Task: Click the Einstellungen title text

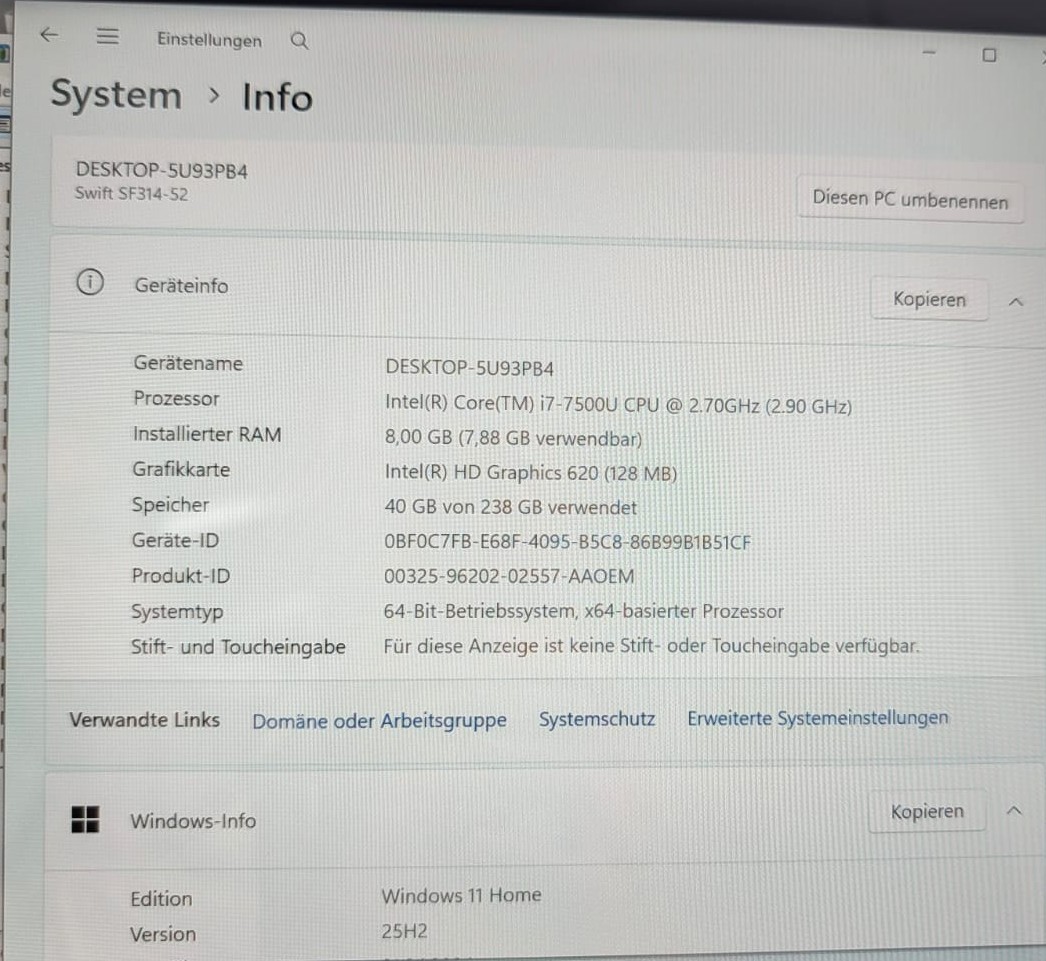Action: tap(209, 40)
